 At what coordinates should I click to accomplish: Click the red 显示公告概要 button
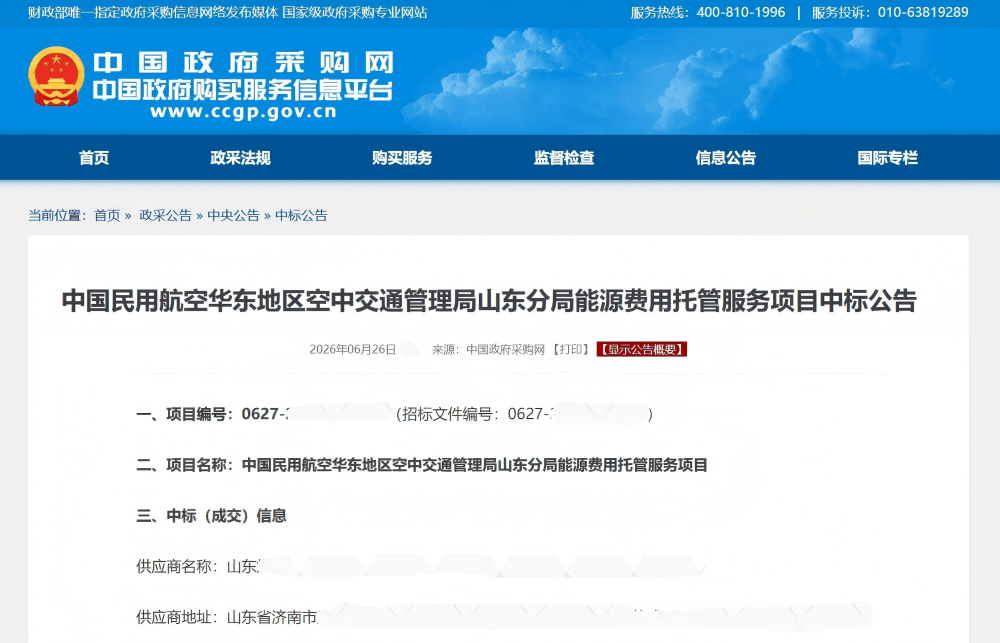[x=642, y=350]
